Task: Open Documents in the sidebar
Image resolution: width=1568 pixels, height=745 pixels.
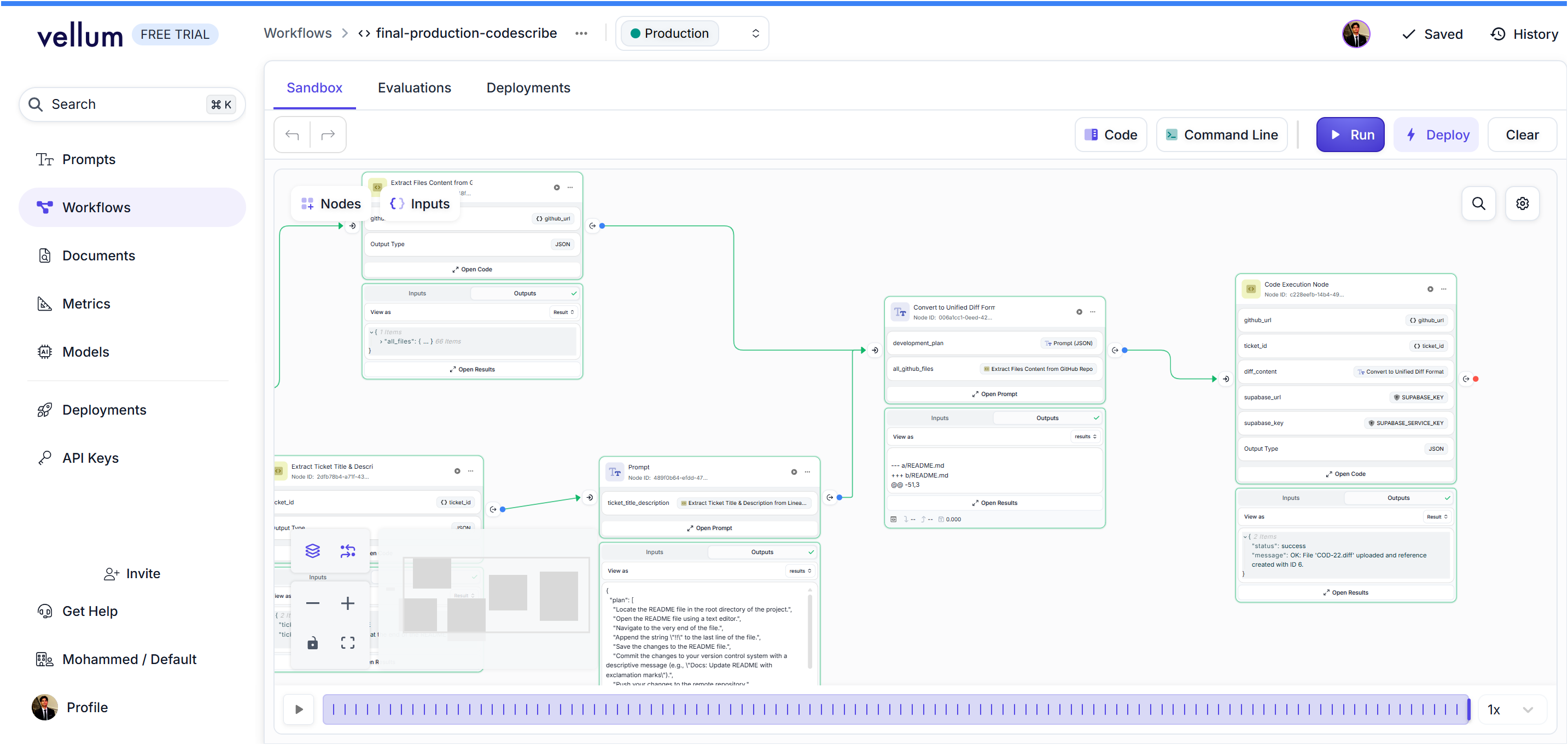Action: coord(98,255)
